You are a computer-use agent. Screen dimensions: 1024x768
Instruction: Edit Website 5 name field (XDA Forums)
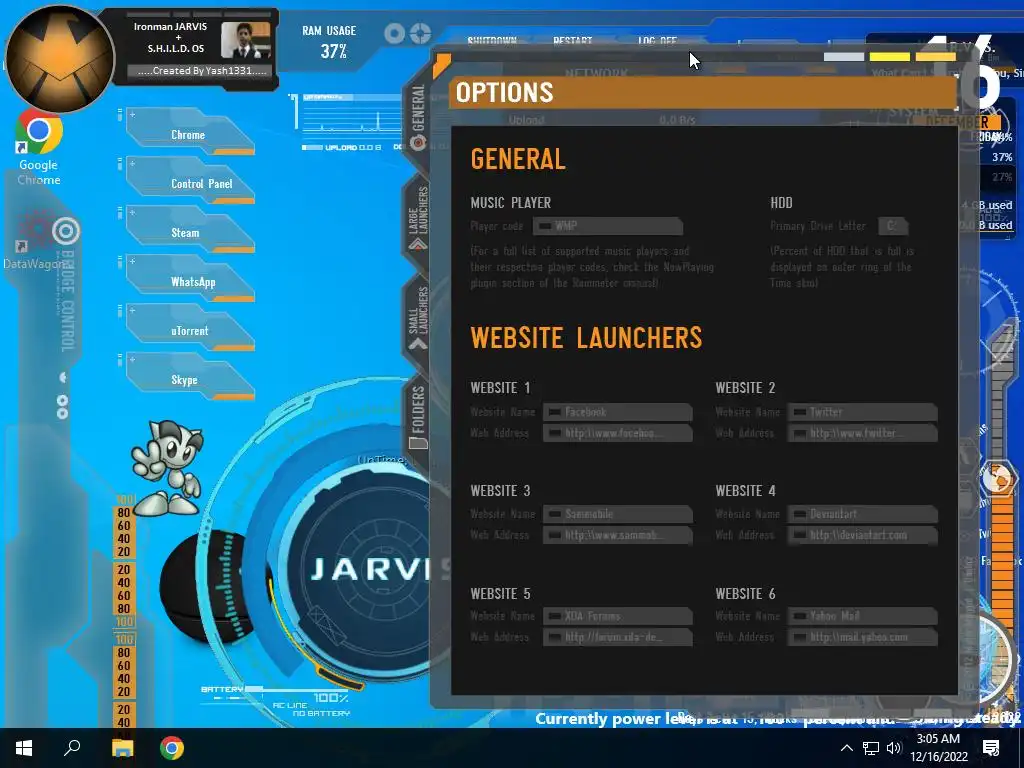[618, 616]
